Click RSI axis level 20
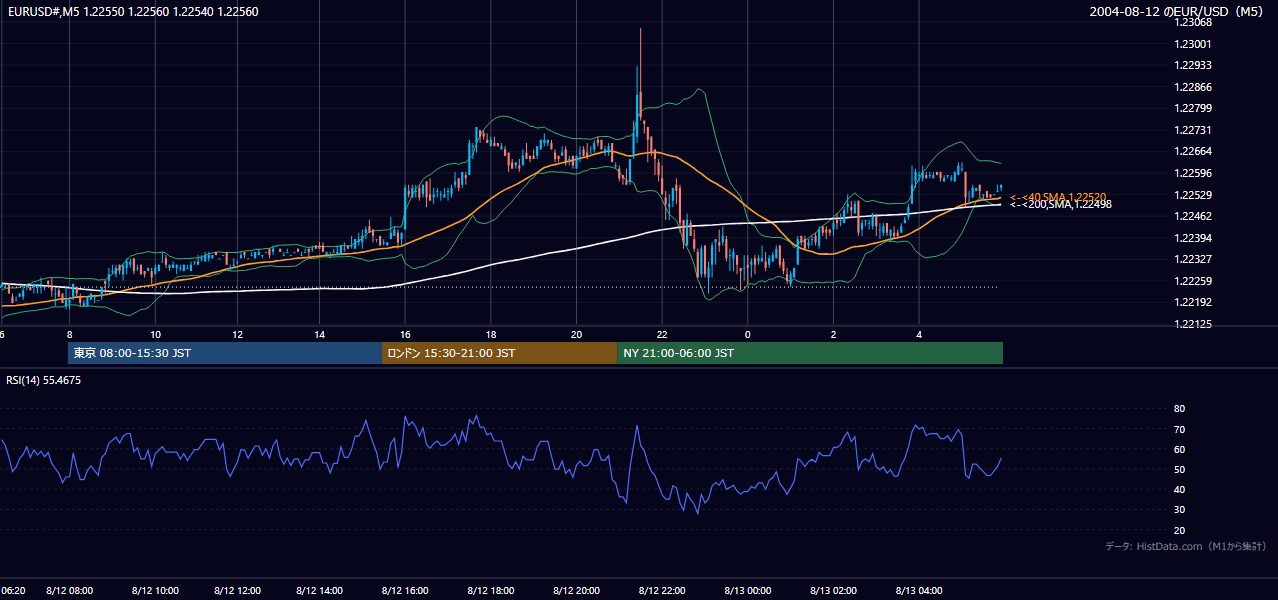 pos(1180,530)
